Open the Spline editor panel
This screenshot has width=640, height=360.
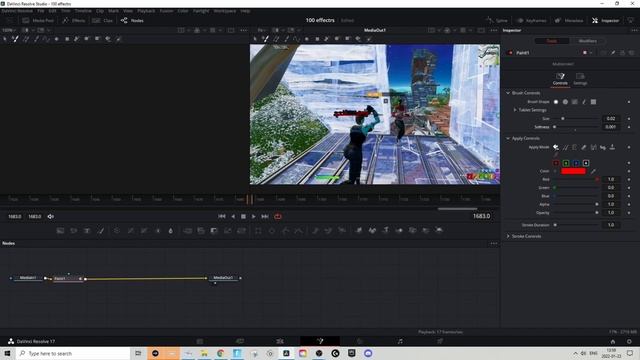pyautogui.click(x=497, y=20)
